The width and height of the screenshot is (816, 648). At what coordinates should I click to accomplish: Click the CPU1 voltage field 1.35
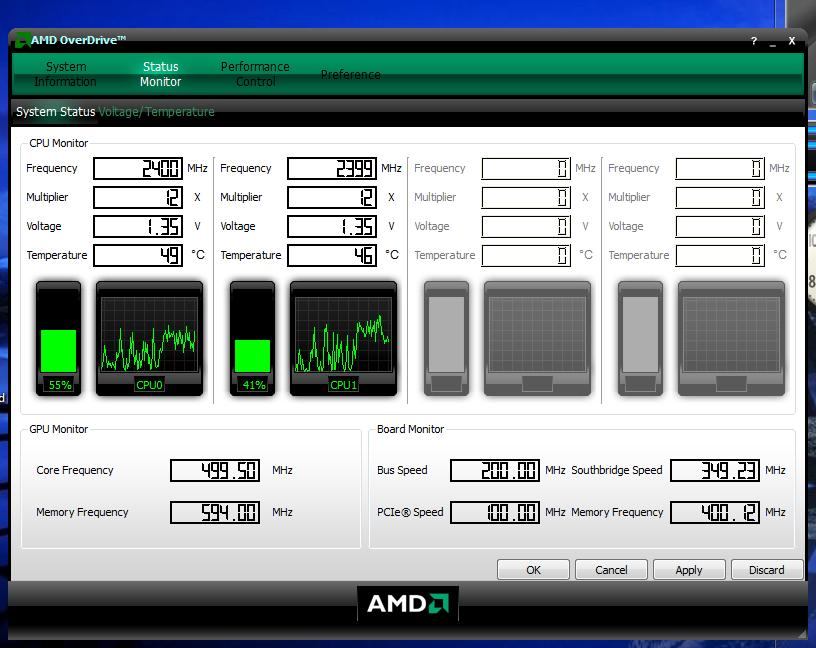point(332,226)
